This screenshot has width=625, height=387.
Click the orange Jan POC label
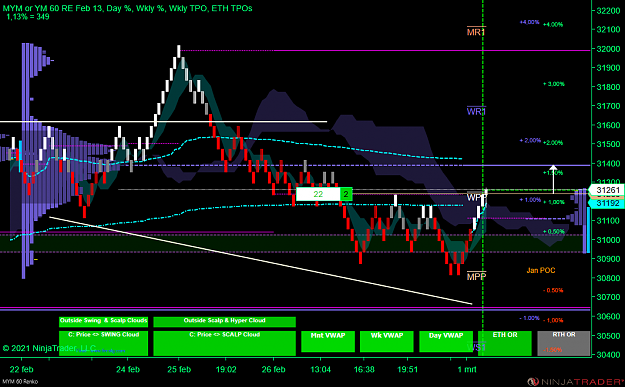pos(540,271)
